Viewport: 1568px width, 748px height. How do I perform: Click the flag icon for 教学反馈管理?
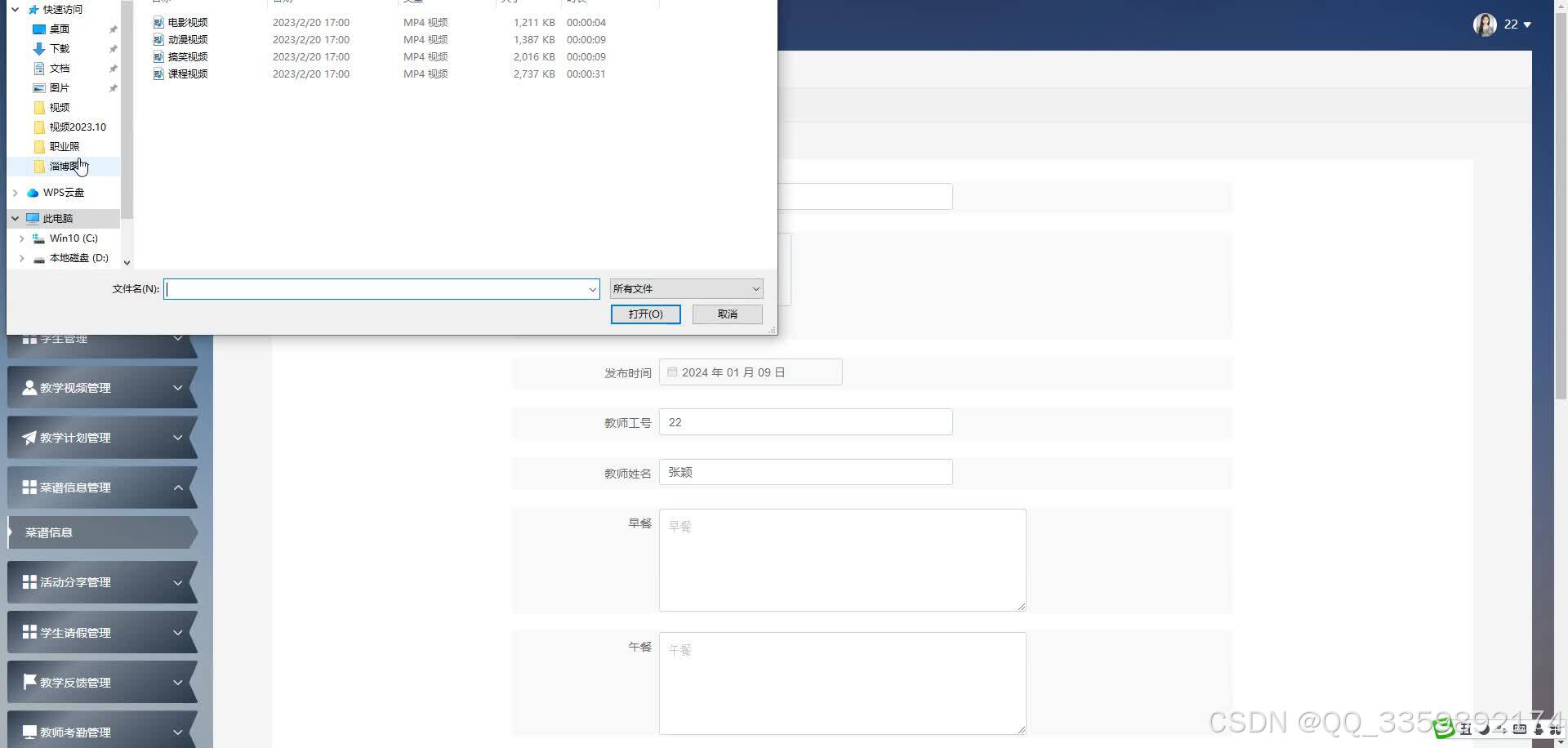click(x=29, y=682)
